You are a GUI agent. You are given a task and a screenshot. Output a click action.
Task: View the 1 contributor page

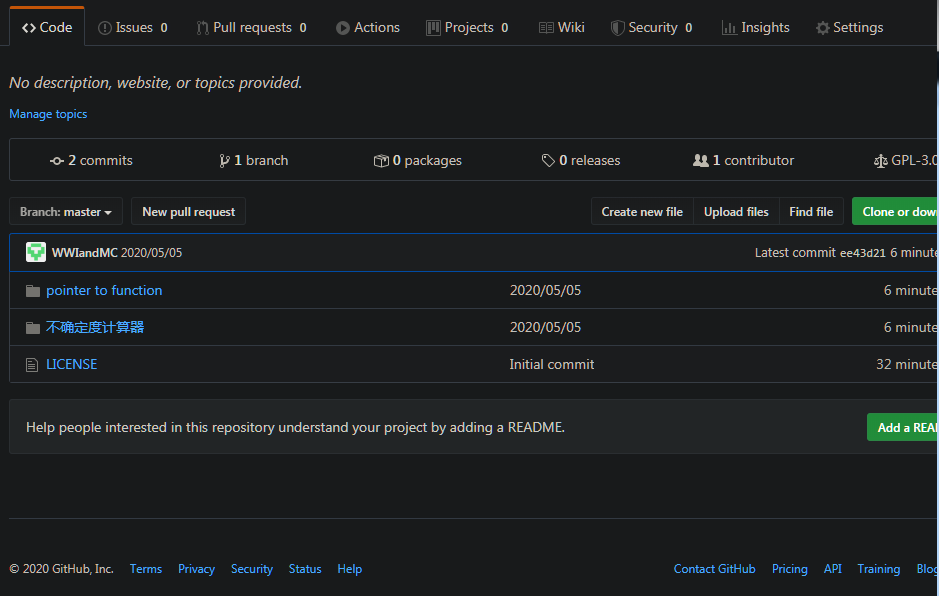click(743, 161)
